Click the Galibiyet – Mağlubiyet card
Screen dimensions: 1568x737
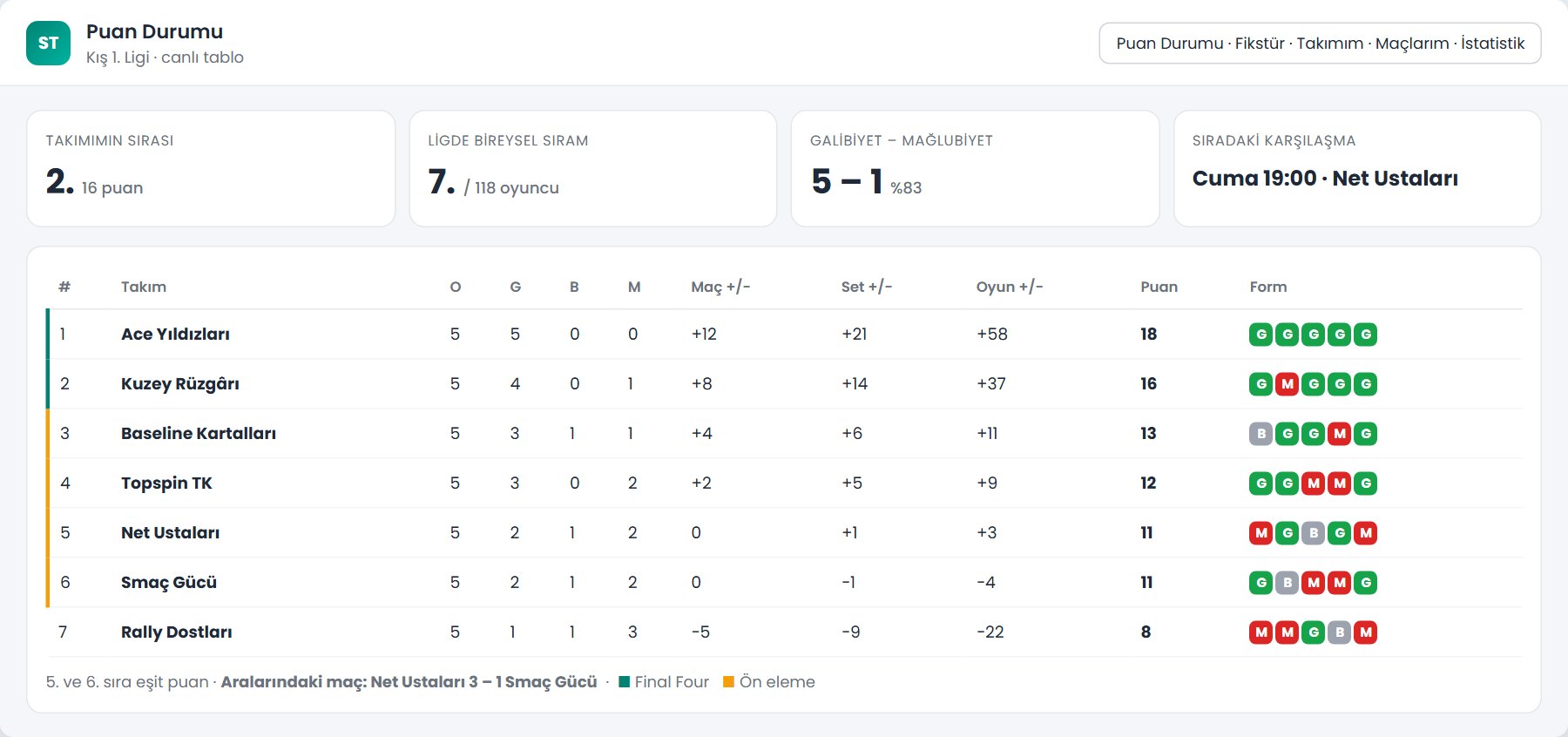coord(975,168)
